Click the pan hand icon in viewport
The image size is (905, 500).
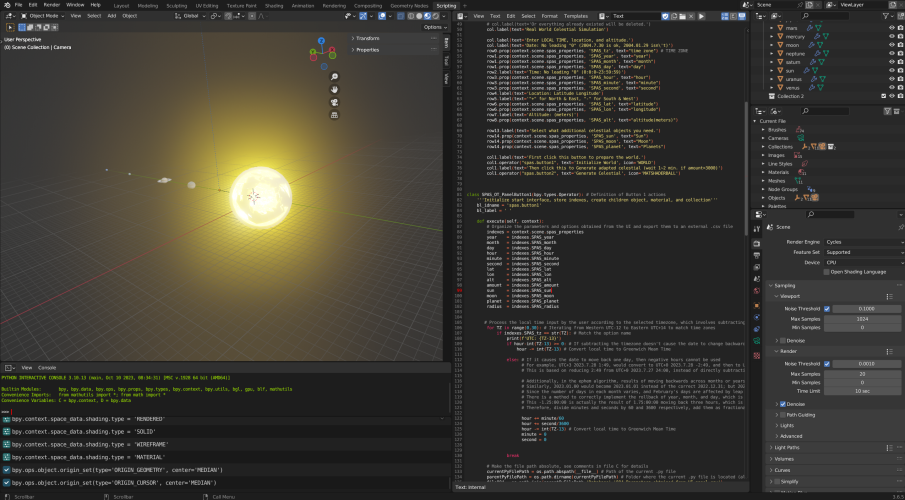coord(336,90)
